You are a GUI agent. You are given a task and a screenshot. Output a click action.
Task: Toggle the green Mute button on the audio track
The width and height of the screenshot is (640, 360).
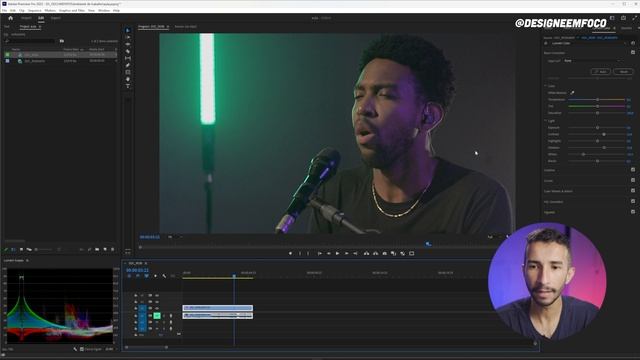click(157, 316)
